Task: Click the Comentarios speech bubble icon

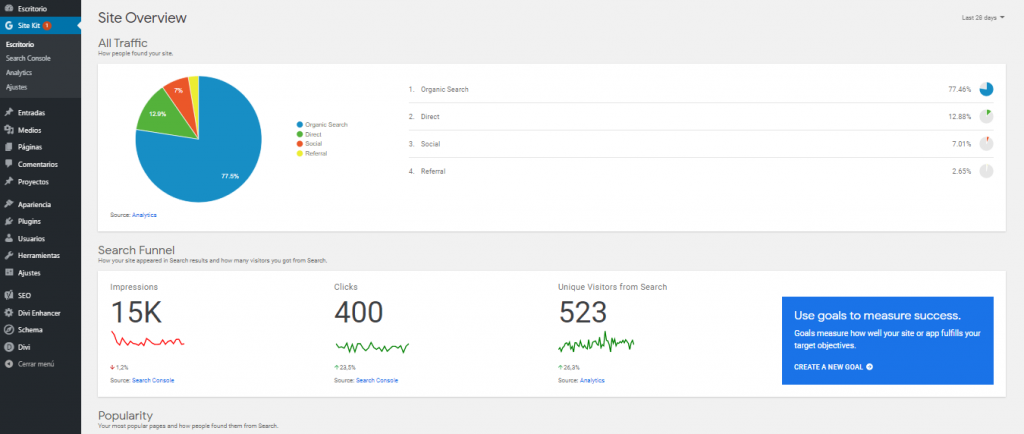Action: point(8,164)
